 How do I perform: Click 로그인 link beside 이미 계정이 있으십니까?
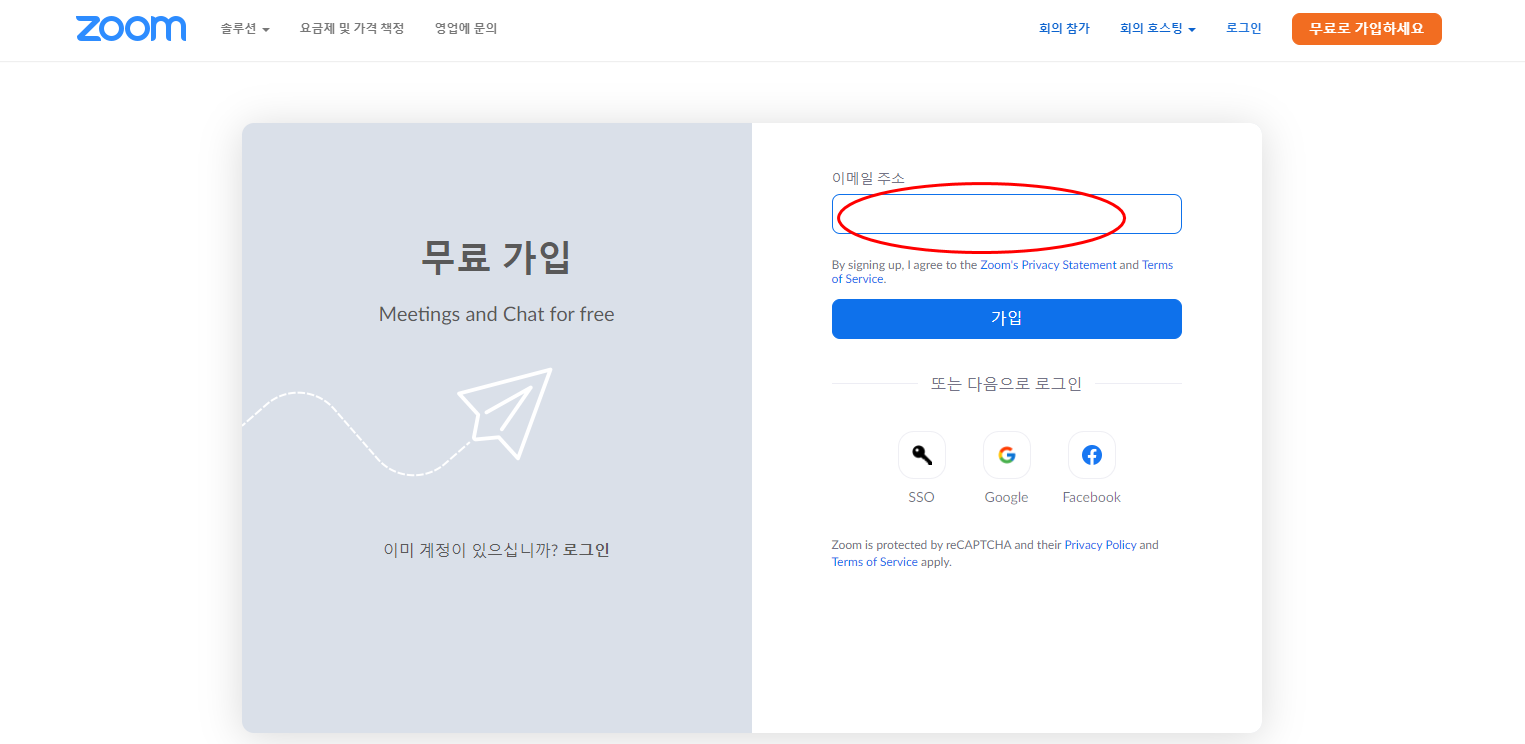click(x=586, y=550)
